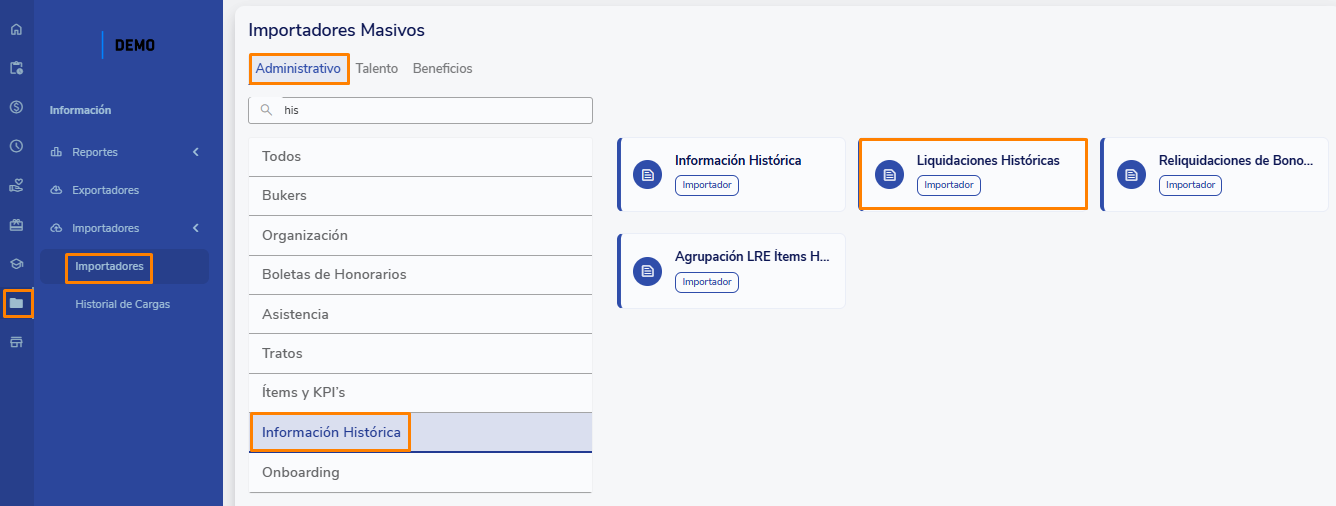Viewport: 1336px width, 506px height.
Task: Open the clipboard icon in the left rail
Action: coord(16,68)
